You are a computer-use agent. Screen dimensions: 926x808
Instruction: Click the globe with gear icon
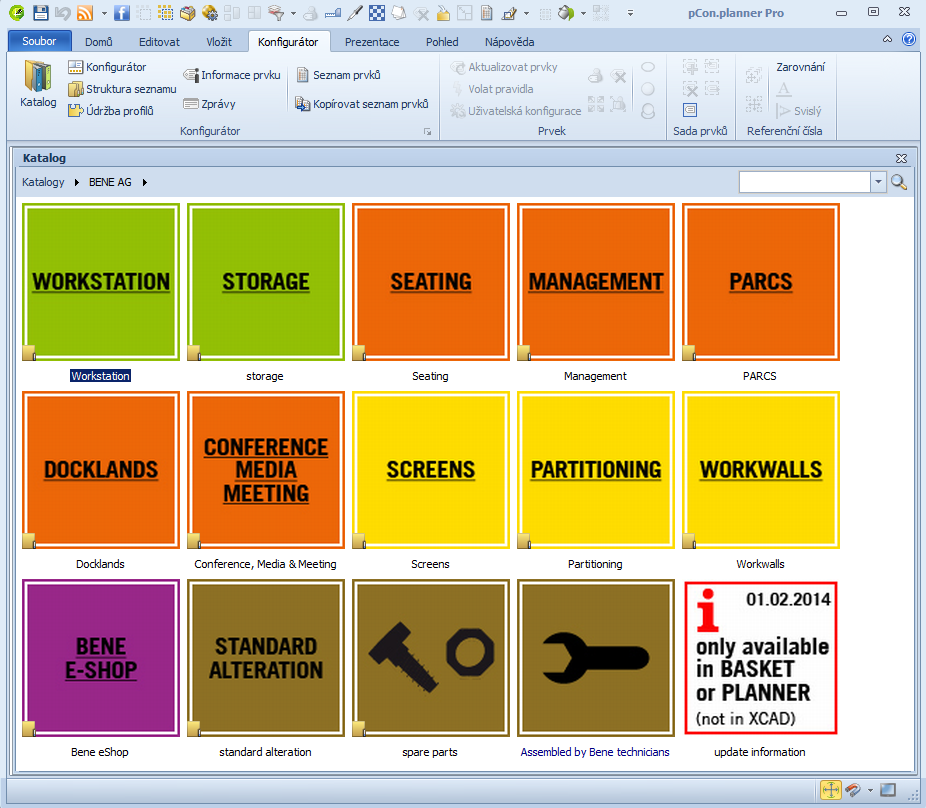point(210,12)
